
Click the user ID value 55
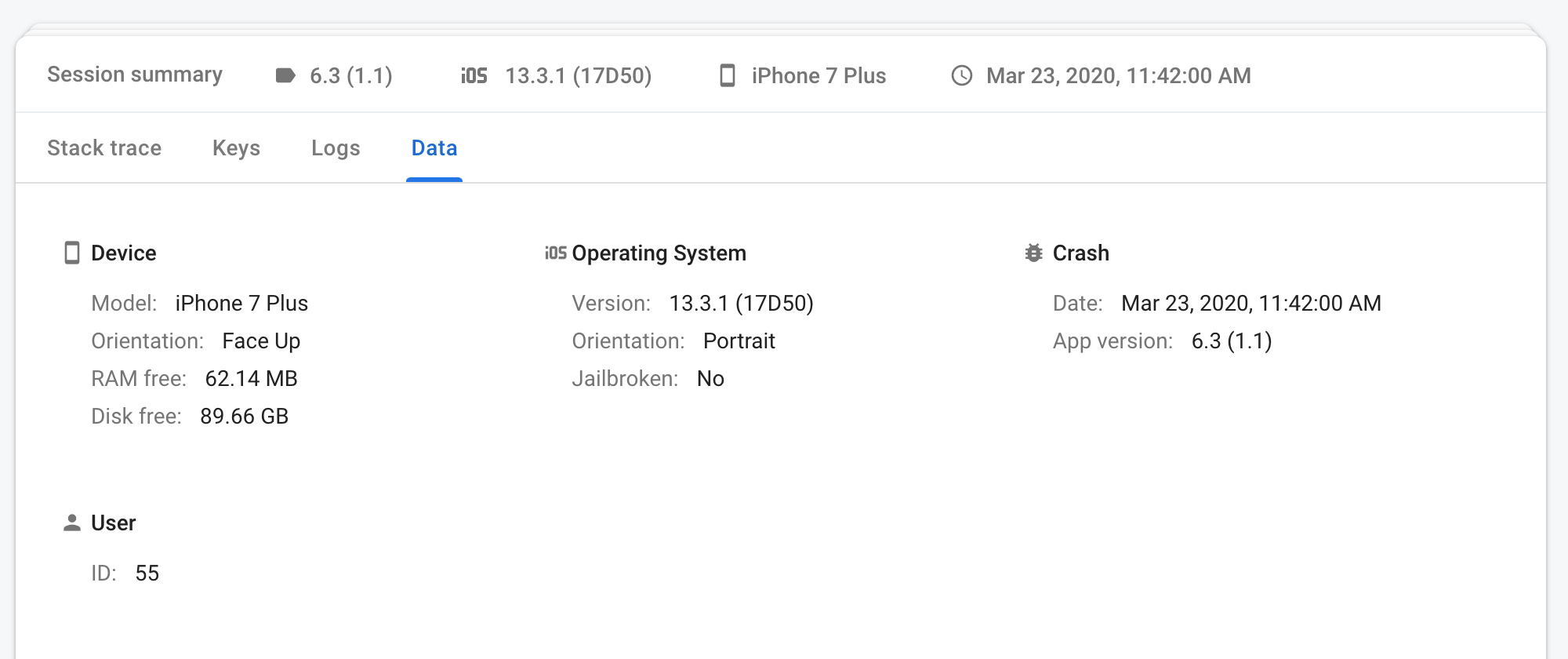(147, 573)
